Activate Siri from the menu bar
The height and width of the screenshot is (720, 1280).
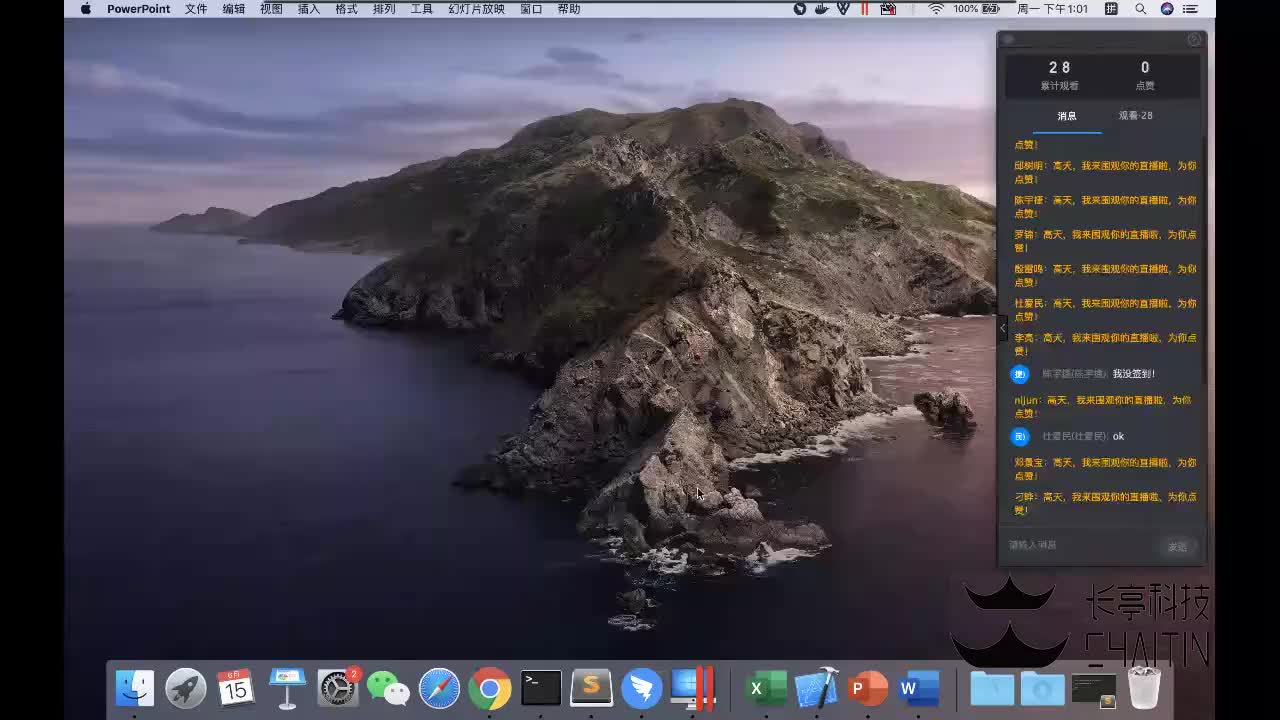click(1166, 9)
